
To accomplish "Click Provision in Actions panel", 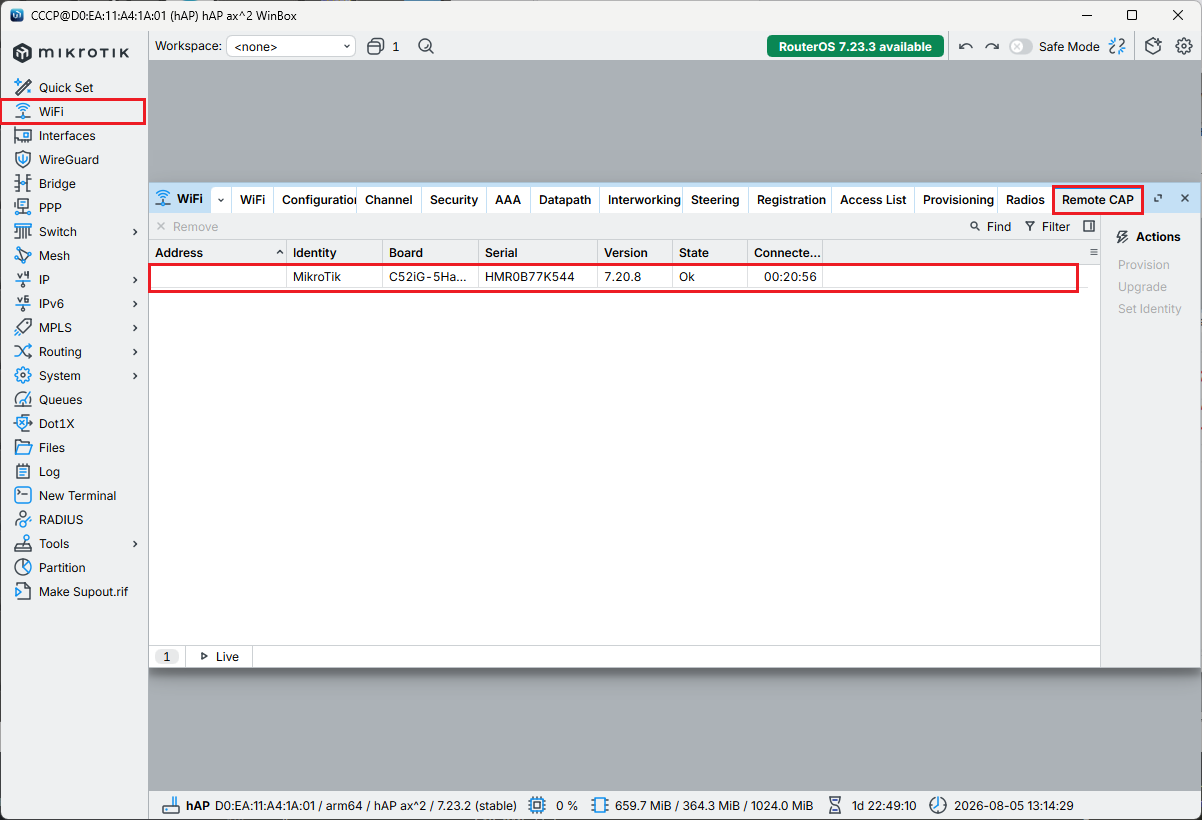I will (x=1143, y=265).
